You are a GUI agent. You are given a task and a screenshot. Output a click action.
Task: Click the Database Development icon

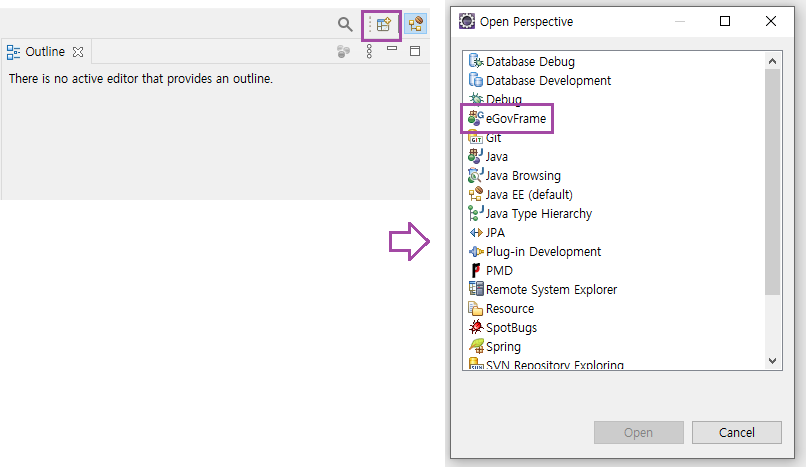476,80
